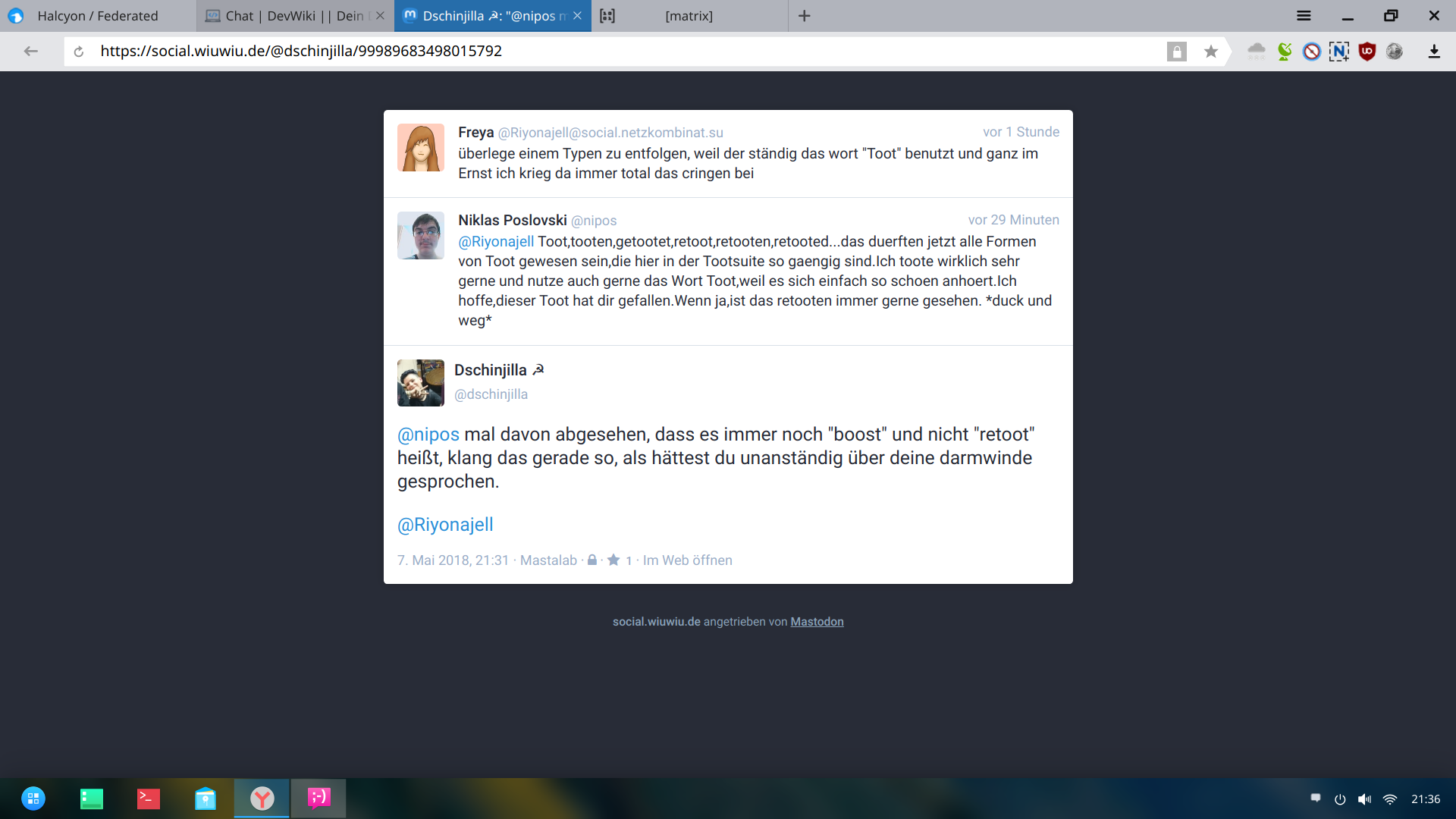Click the @nipos mention in Dschinjilla's toot
1456x819 pixels.
tap(428, 435)
